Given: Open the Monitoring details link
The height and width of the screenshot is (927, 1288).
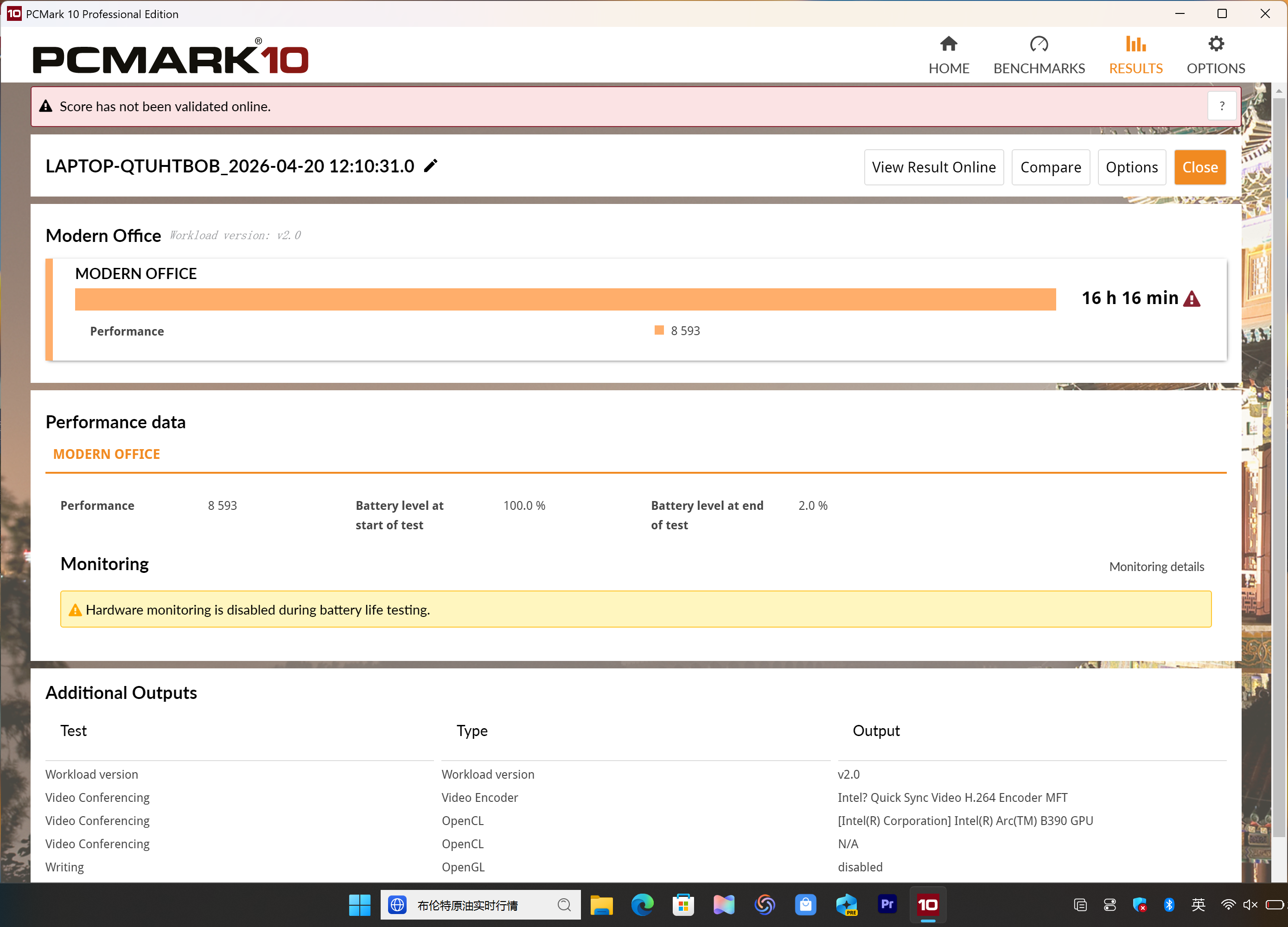Looking at the screenshot, I should click(x=1156, y=566).
